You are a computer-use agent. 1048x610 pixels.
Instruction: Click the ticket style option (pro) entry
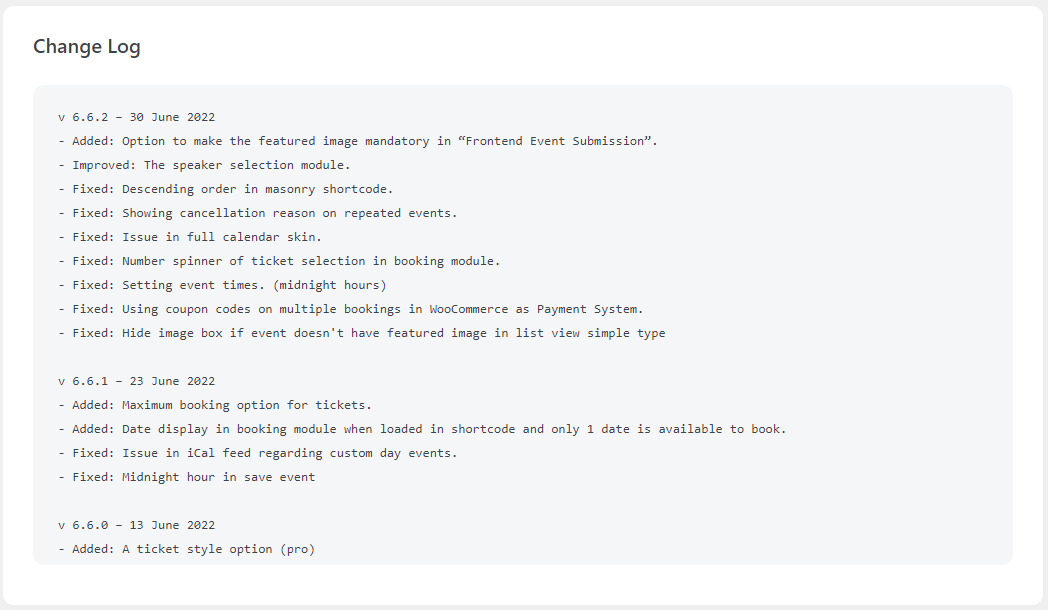(x=186, y=550)
